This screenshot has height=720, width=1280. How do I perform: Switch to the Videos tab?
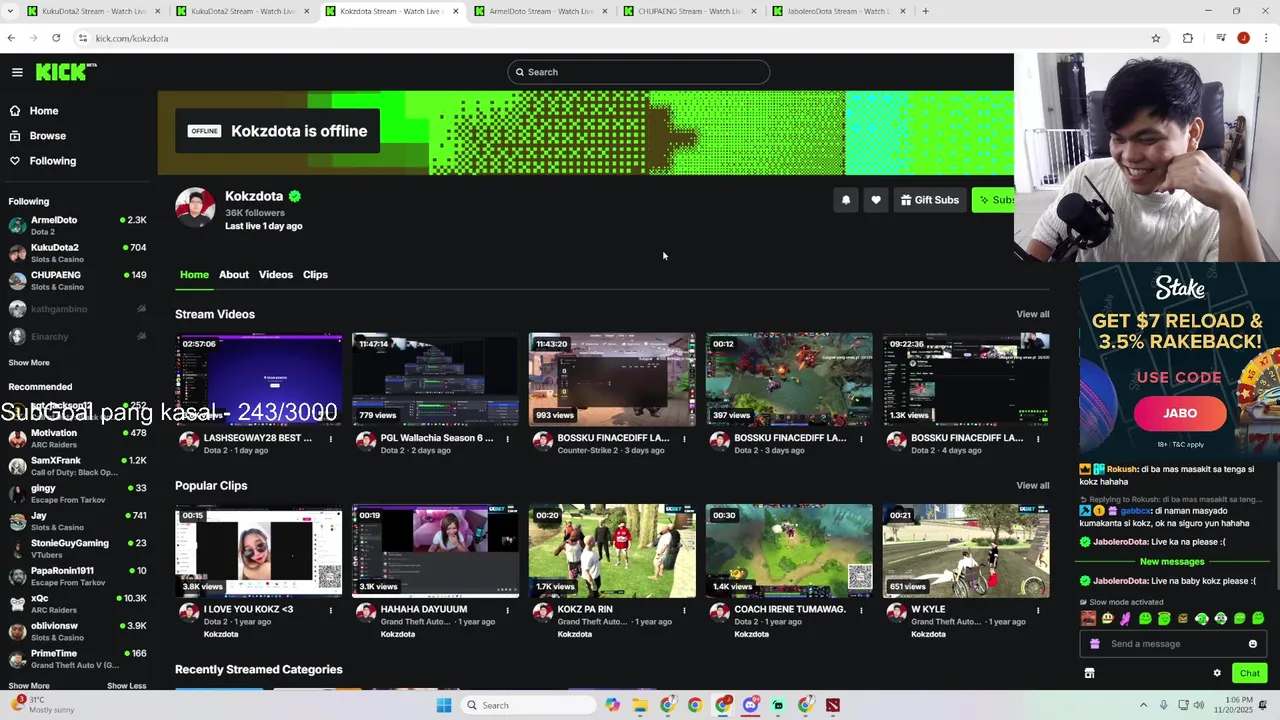tap(276, 275)
